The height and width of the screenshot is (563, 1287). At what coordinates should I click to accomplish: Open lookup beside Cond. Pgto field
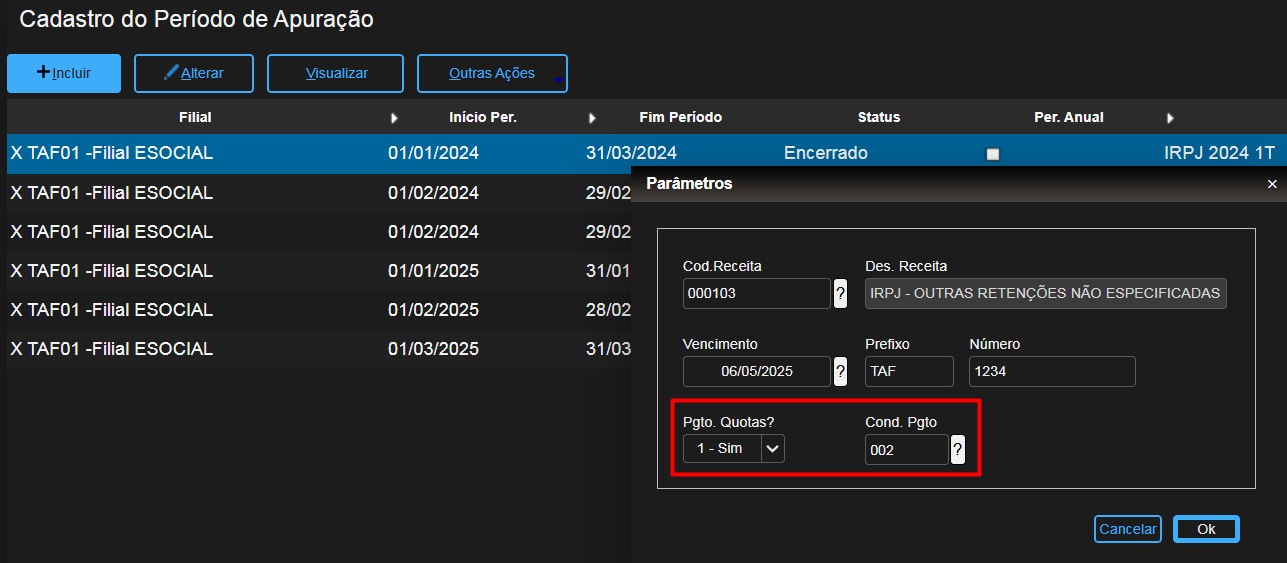click(958, 449)
